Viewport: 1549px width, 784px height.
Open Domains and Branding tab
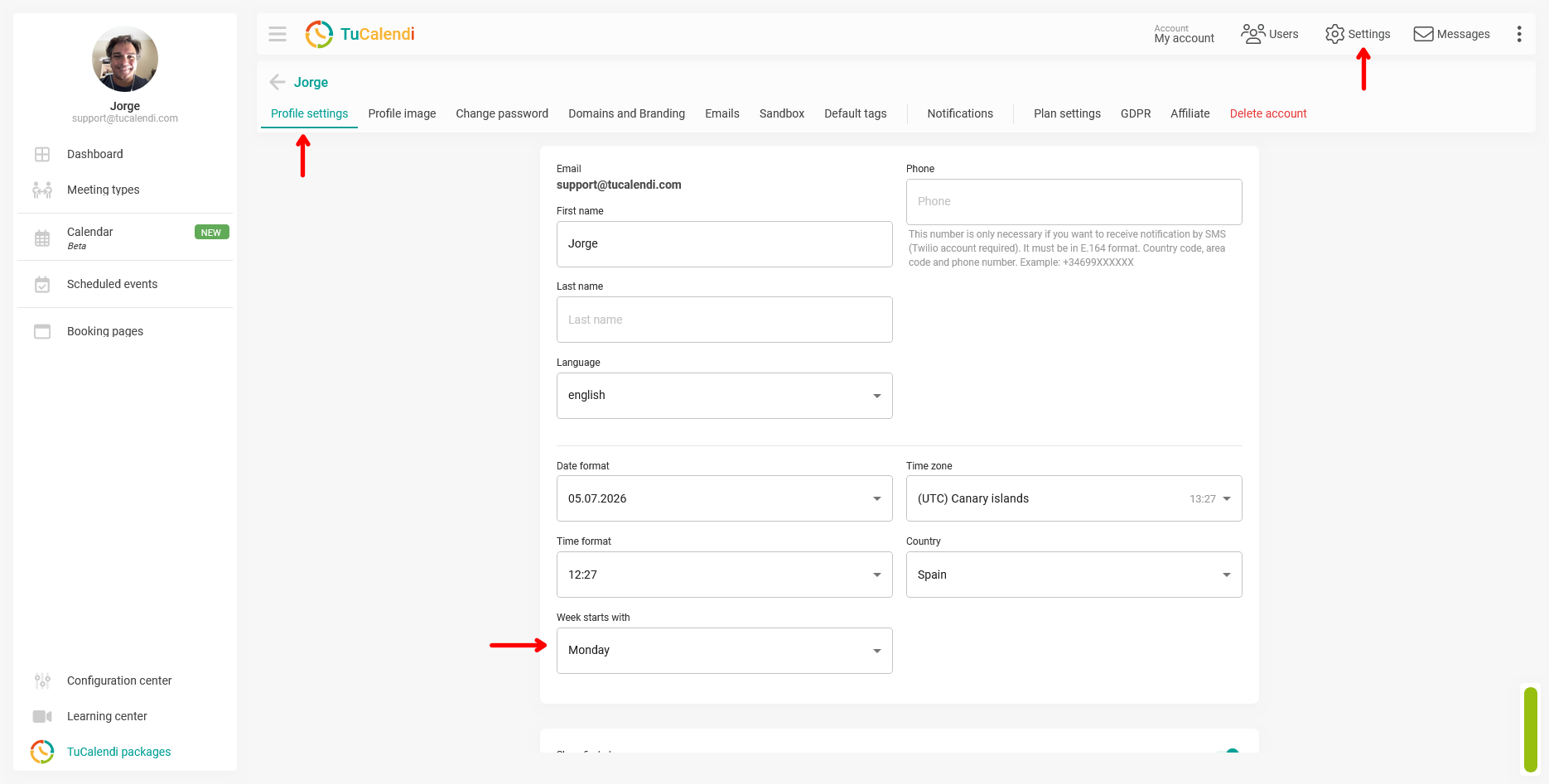coord(626,113)
